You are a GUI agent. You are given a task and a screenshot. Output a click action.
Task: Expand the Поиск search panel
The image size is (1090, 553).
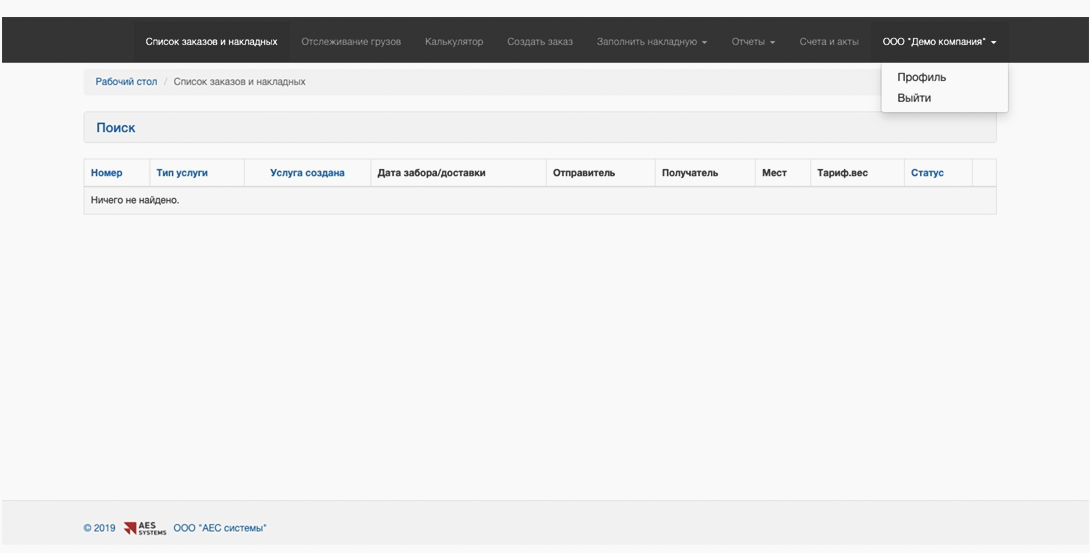[115, 128]
